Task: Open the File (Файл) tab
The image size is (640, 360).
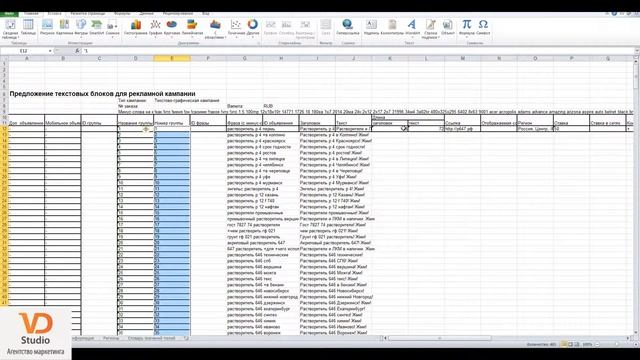Action: pyautogui.click(x=9, y=13)
